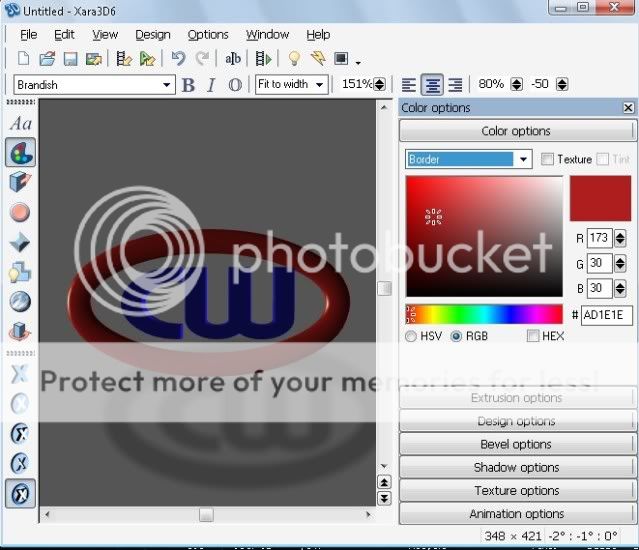Click the canvas vertical scrollbar thumb
This screenshot has width=639, height=550.
[384, 288]
